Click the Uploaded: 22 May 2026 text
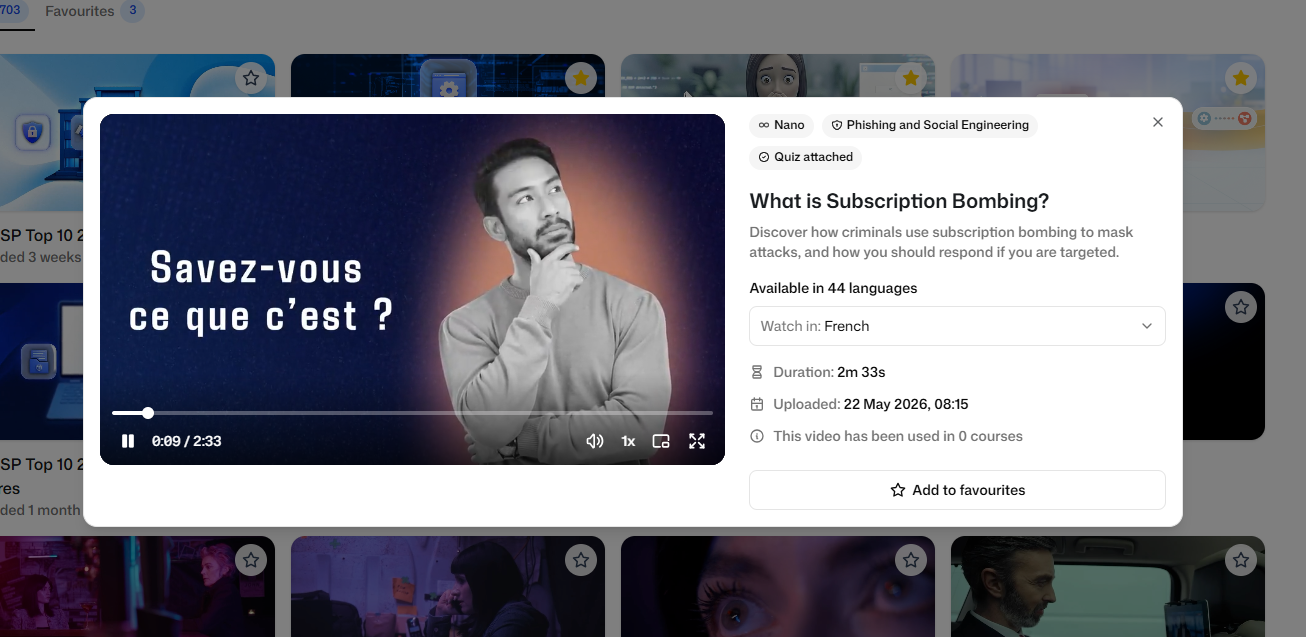Viewport: 1306px width, 637px height. 870,404
